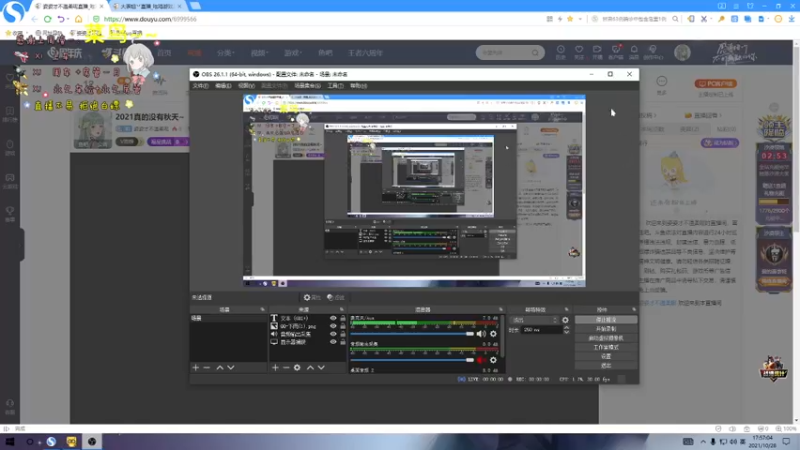Expand the Douyu 视频 navigation dropdown

[x=259, y=53]
